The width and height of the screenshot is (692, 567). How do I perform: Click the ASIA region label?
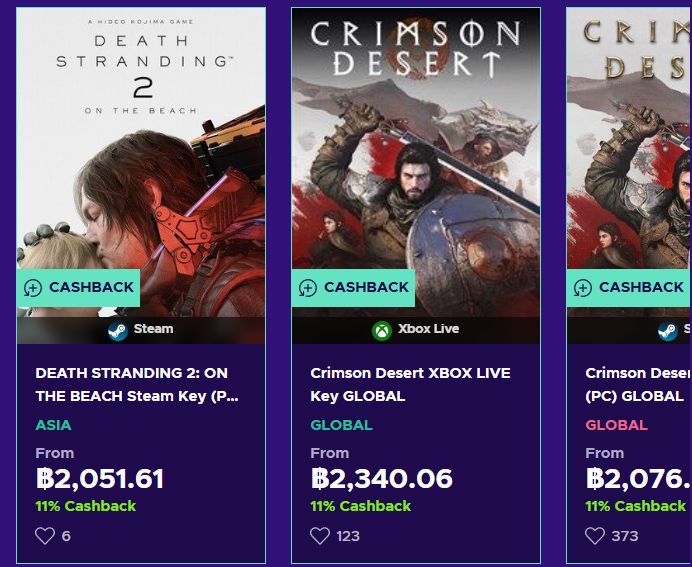(54, 425)
